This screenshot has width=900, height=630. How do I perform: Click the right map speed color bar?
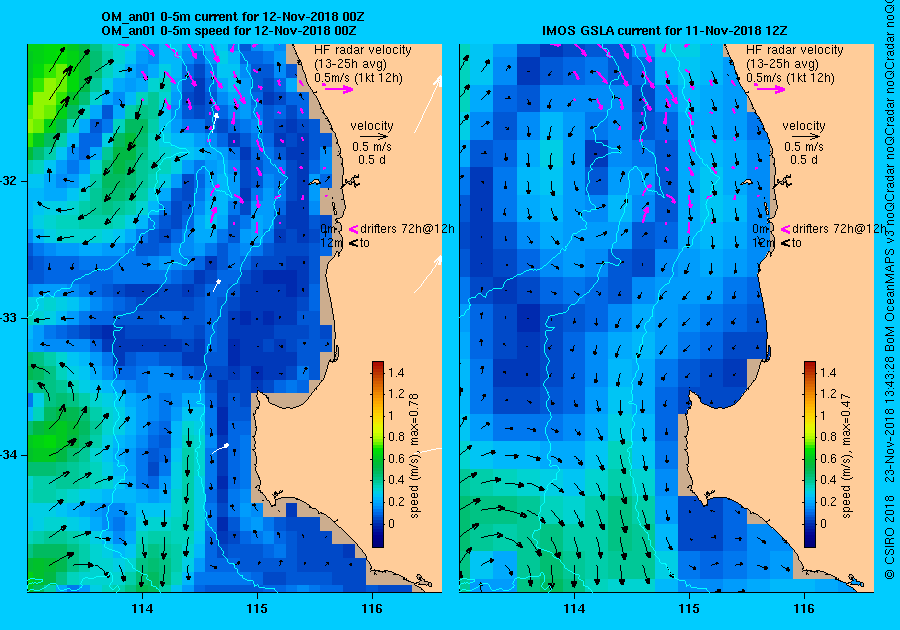pos(810,454)
